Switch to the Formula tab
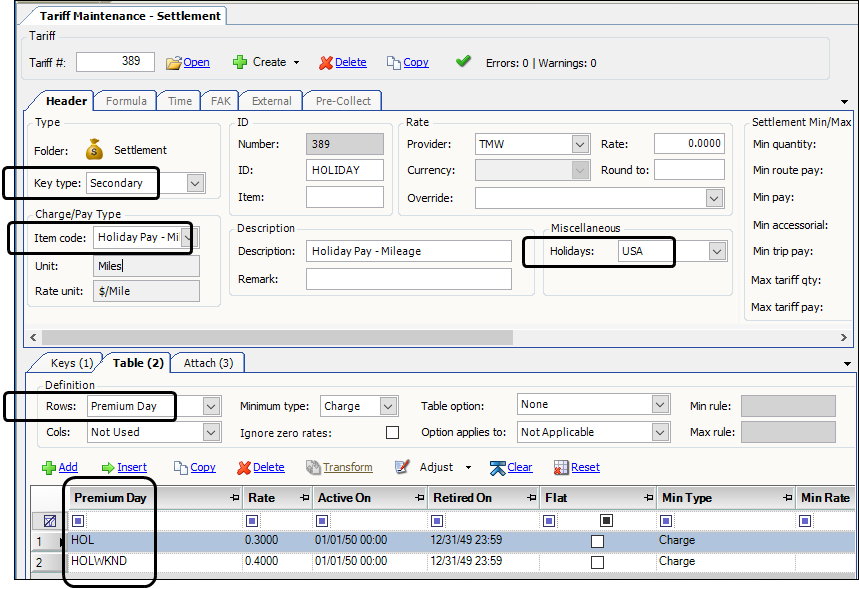The width and height of the screenshot is (859, 589). coord(126,101)
